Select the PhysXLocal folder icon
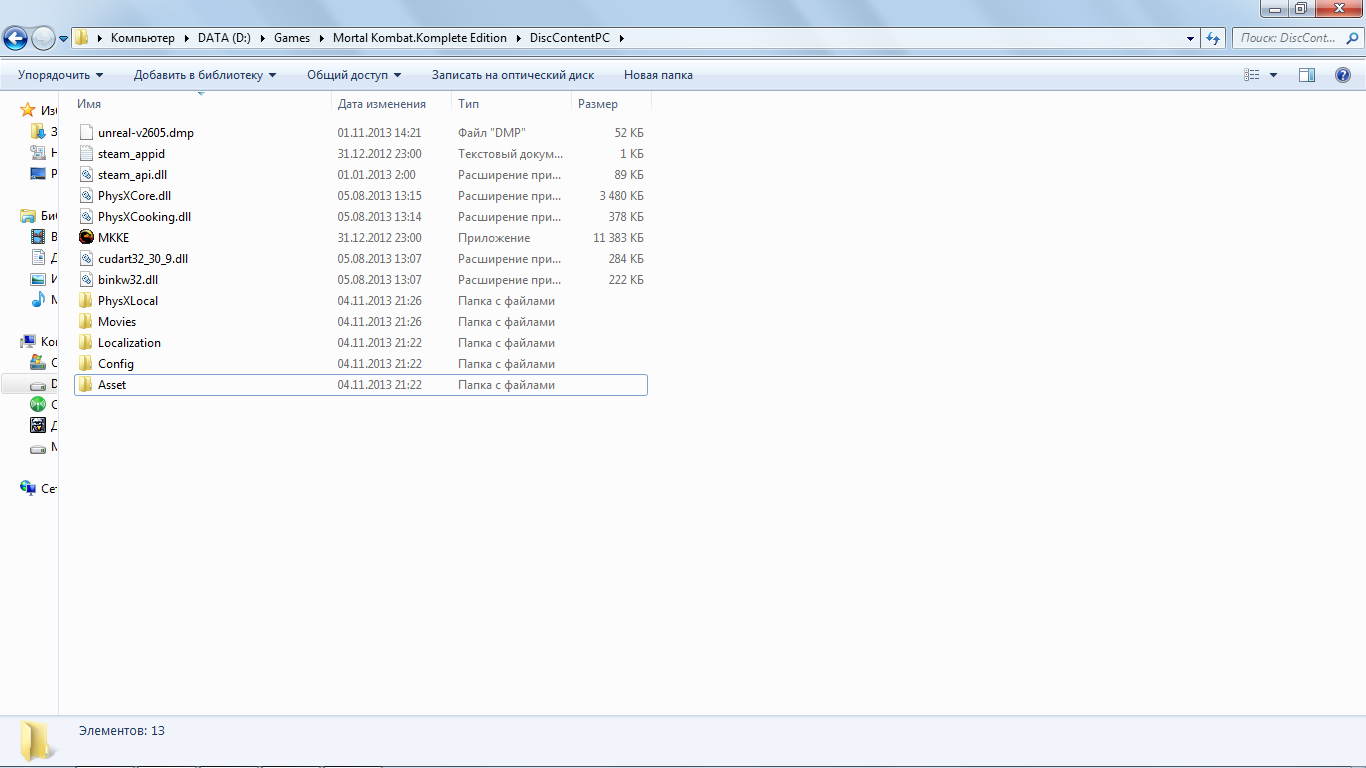The height and width of the screenshot is (768, 1366). 86,301
